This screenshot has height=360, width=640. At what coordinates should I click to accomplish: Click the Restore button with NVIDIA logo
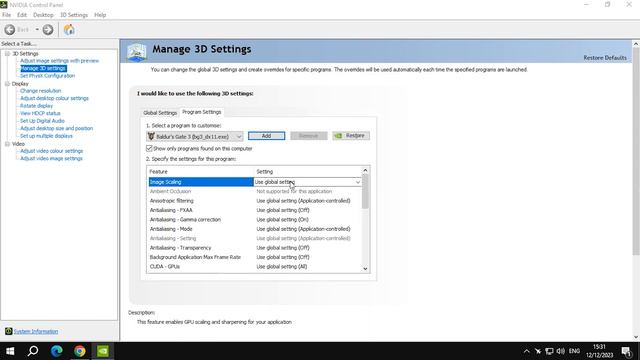[351, 136]
